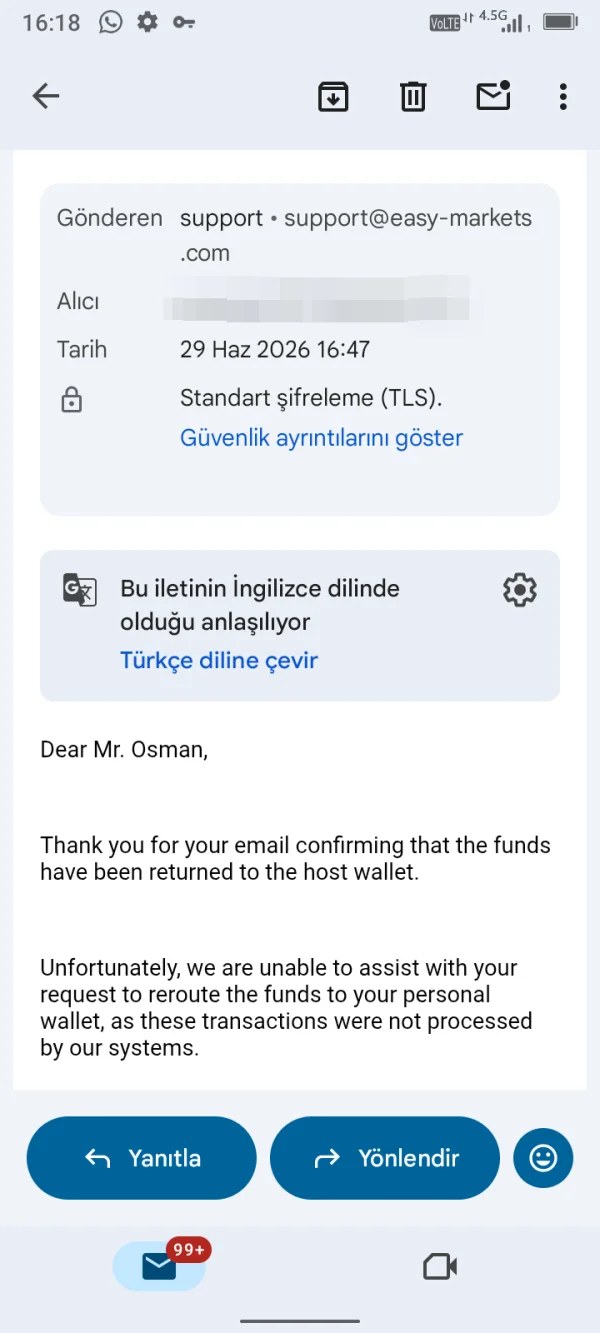Screen dimensions: 600x1333
Task: Tap the Yönlendir forward button
Action: pos(385,1158)
